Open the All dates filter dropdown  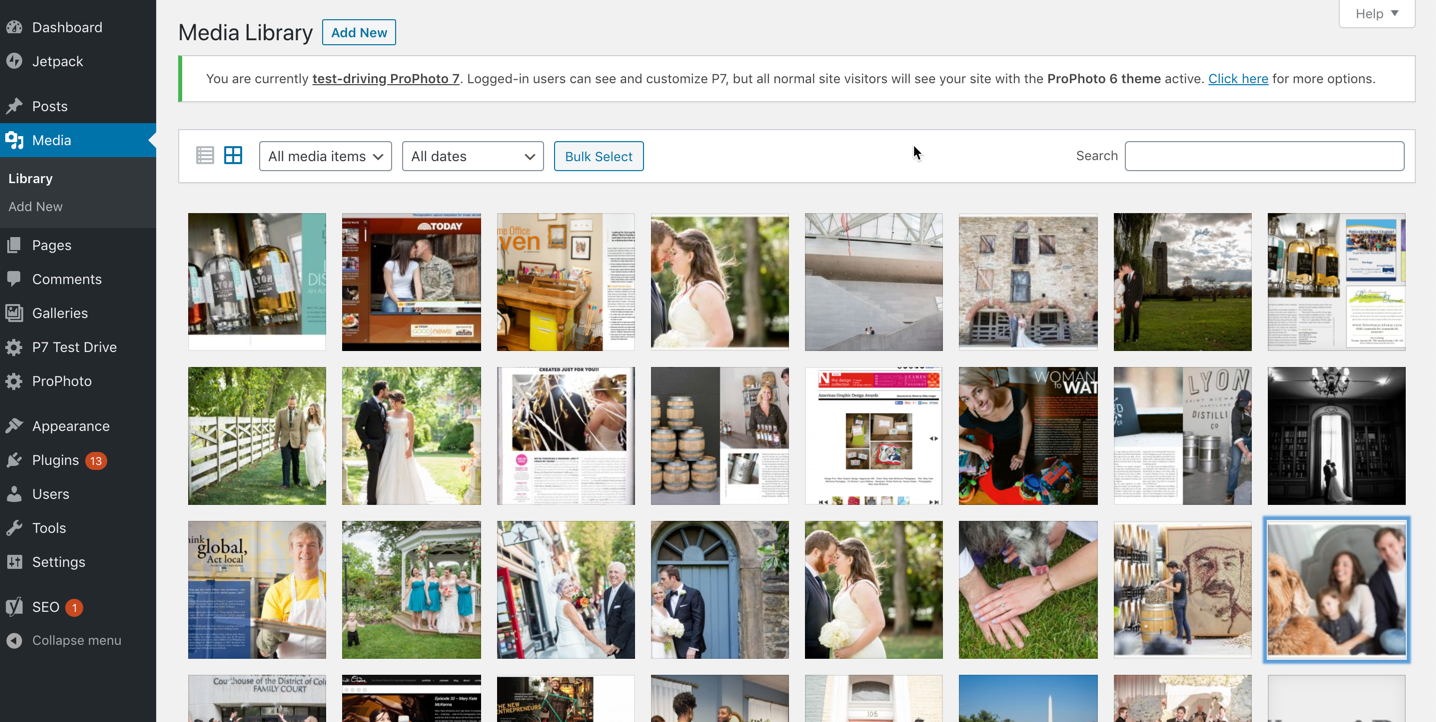point(472,156)
